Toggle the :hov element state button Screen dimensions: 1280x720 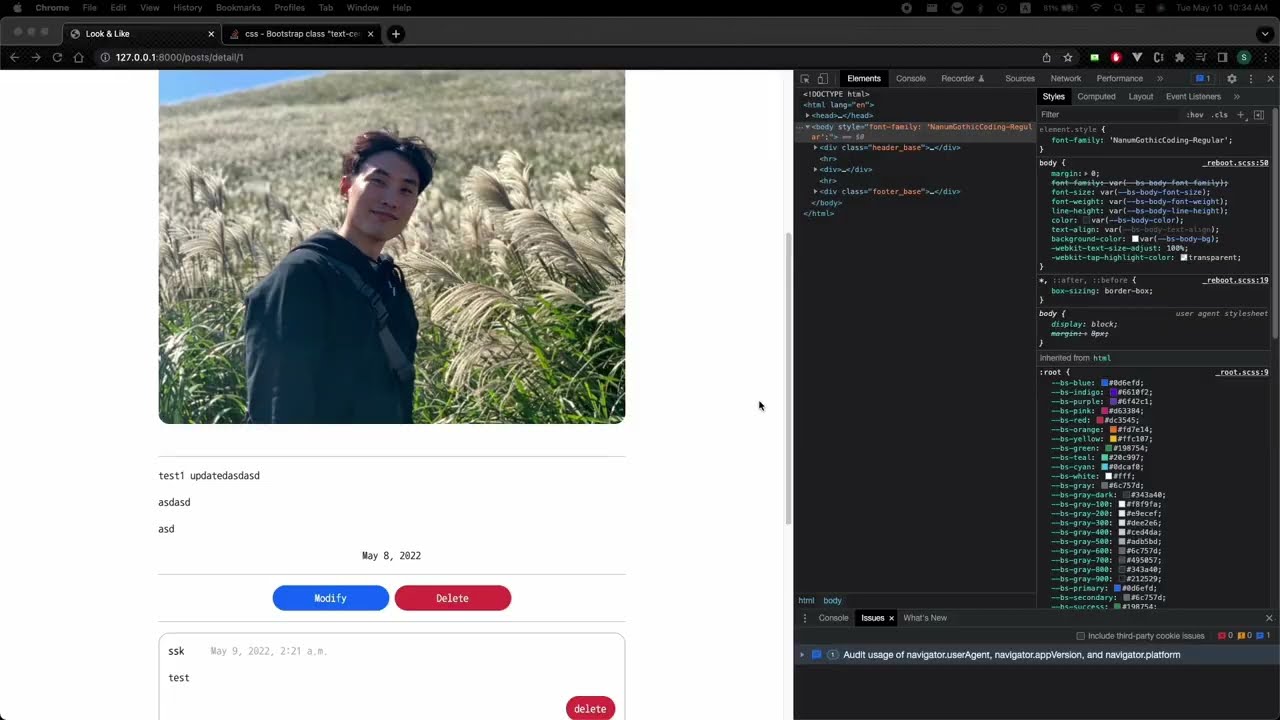pyautogui.click(x=1195, y=115)
